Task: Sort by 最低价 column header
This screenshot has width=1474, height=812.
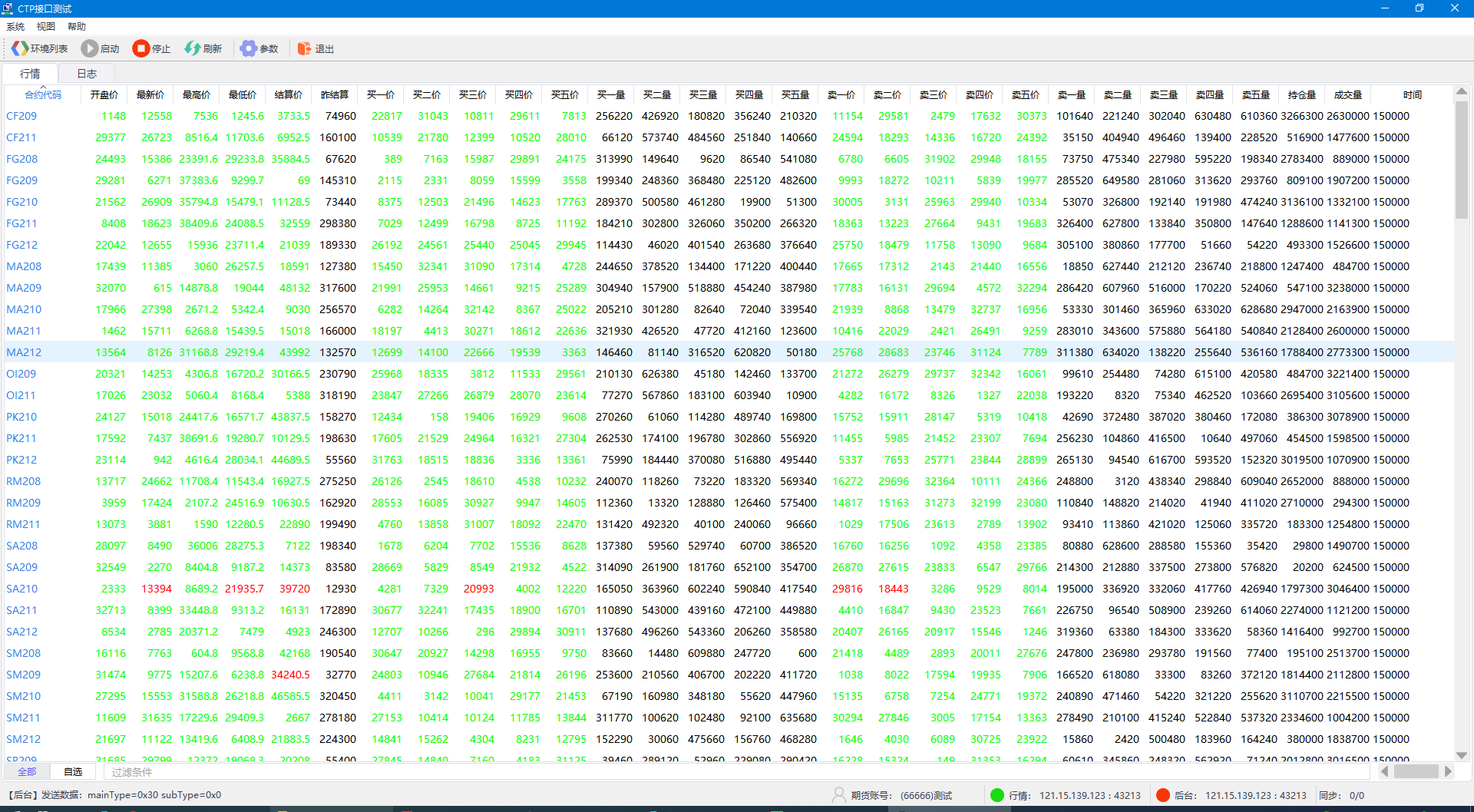Action: (x=243, y=95)
